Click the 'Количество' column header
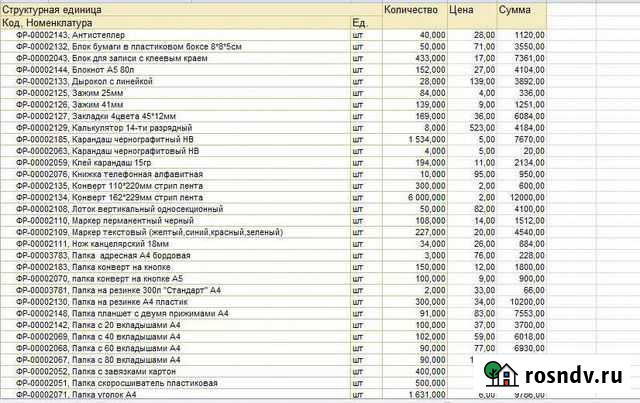Screen dimensions: 640x403 pyautogui.click(x=411, y=8)
